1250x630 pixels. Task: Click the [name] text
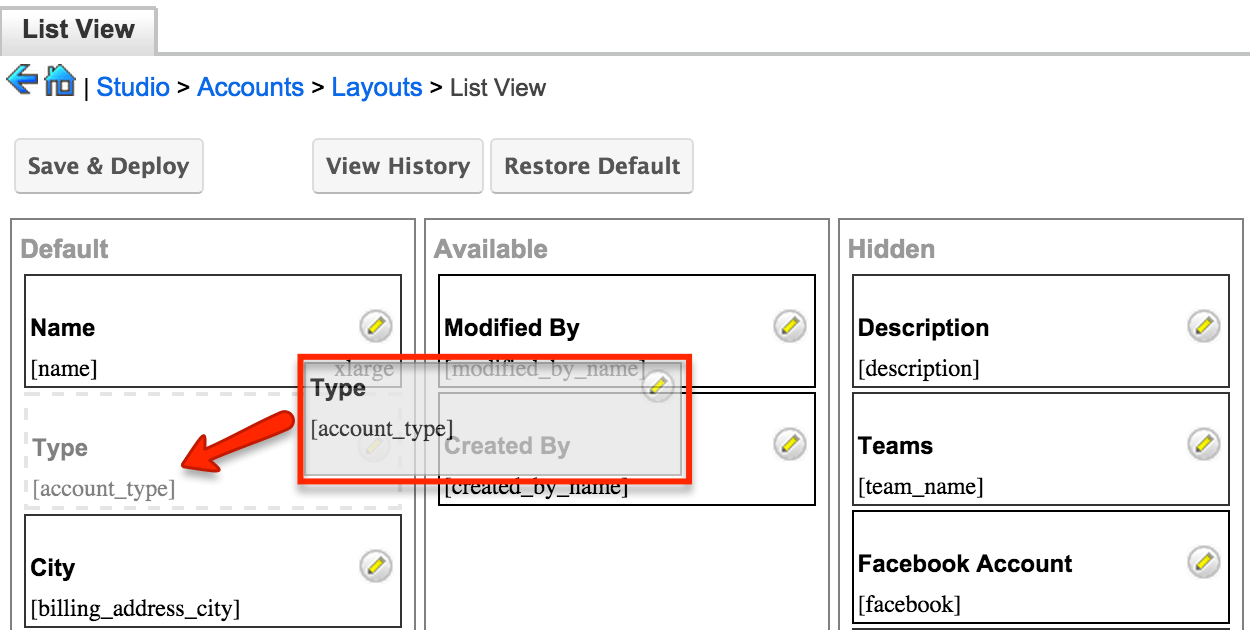(64, 368)
